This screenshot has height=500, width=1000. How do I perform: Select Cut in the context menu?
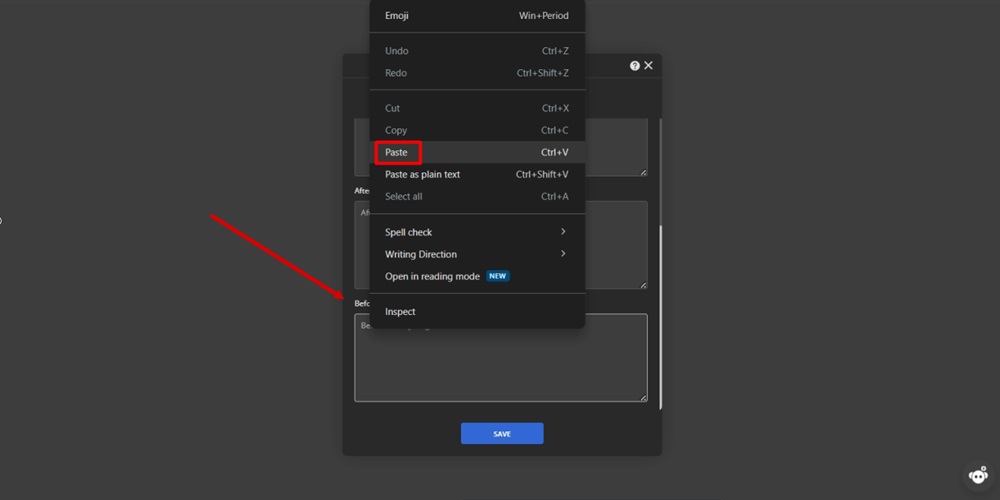(477, 108)
